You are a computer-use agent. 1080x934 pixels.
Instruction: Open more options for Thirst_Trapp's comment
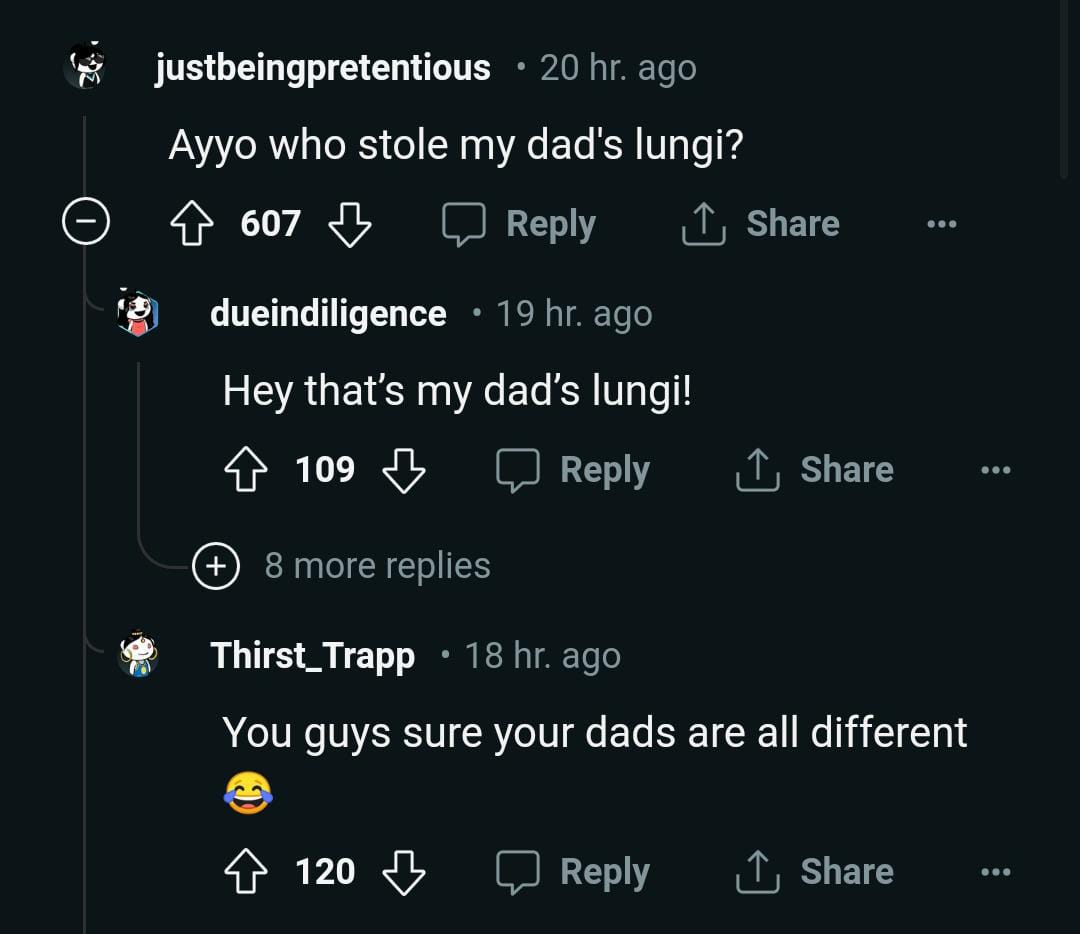tap(995, 871)
